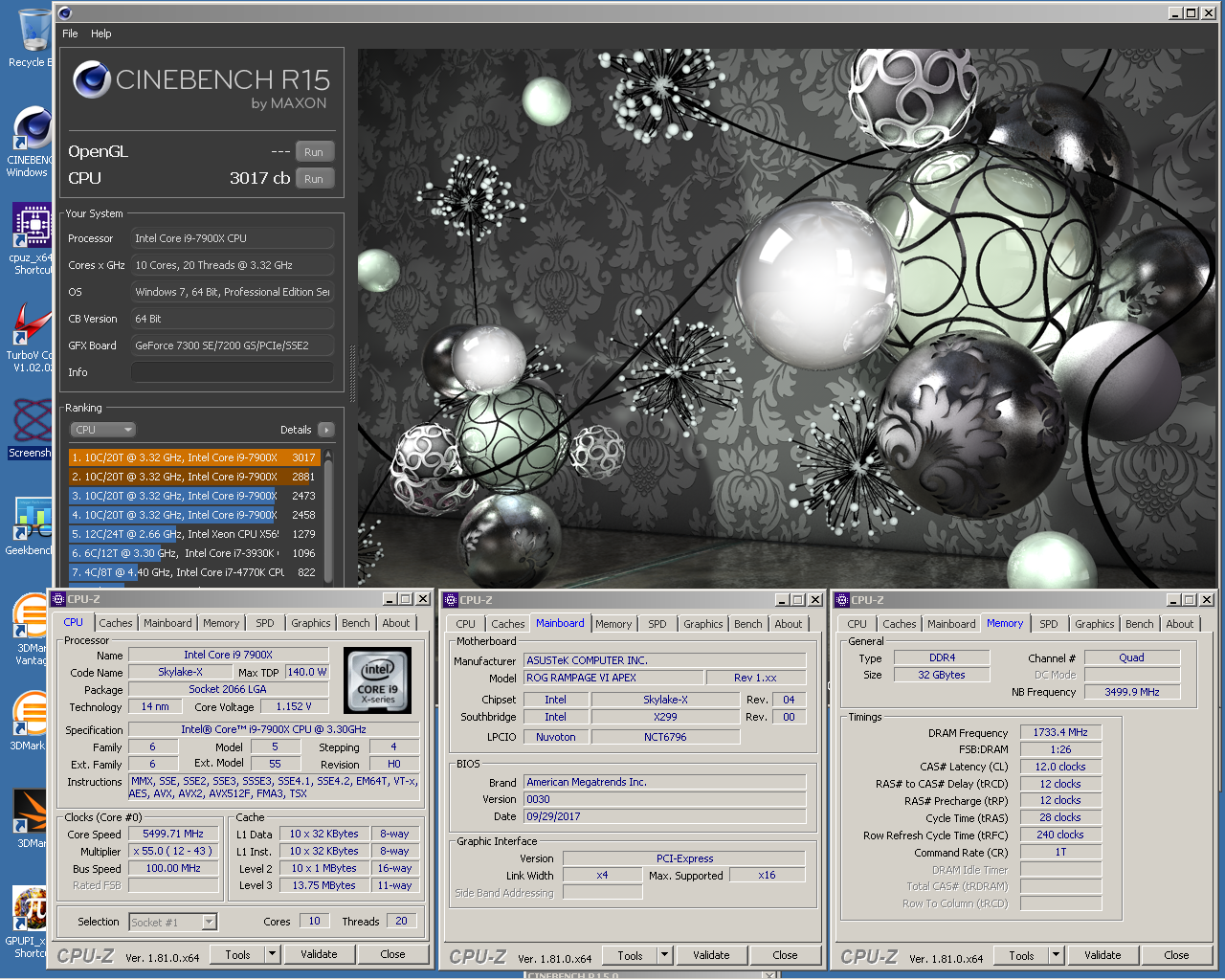Run the CPU benchmark

click(314, 179)
